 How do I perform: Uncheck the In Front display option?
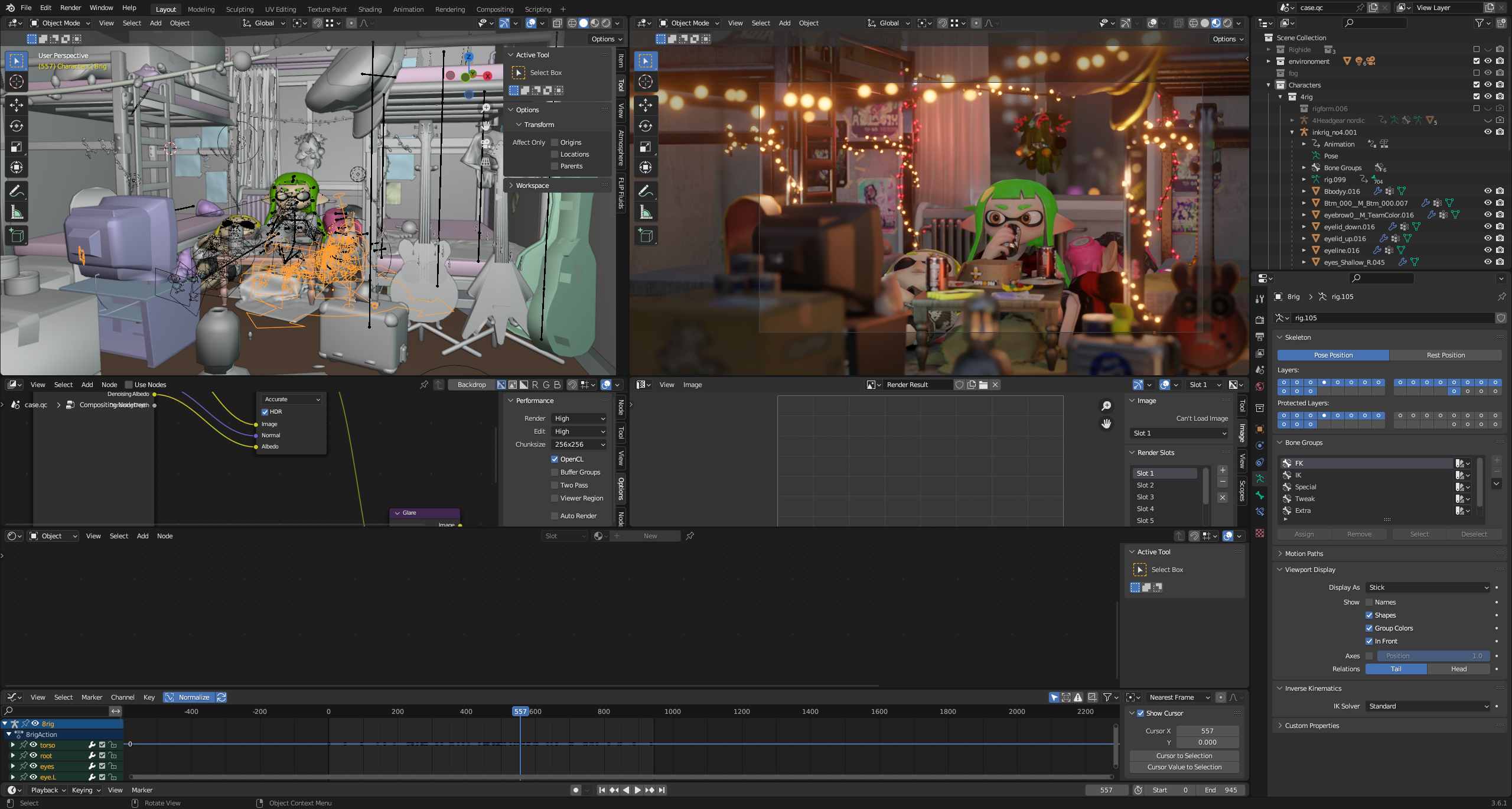(1369, 641)
